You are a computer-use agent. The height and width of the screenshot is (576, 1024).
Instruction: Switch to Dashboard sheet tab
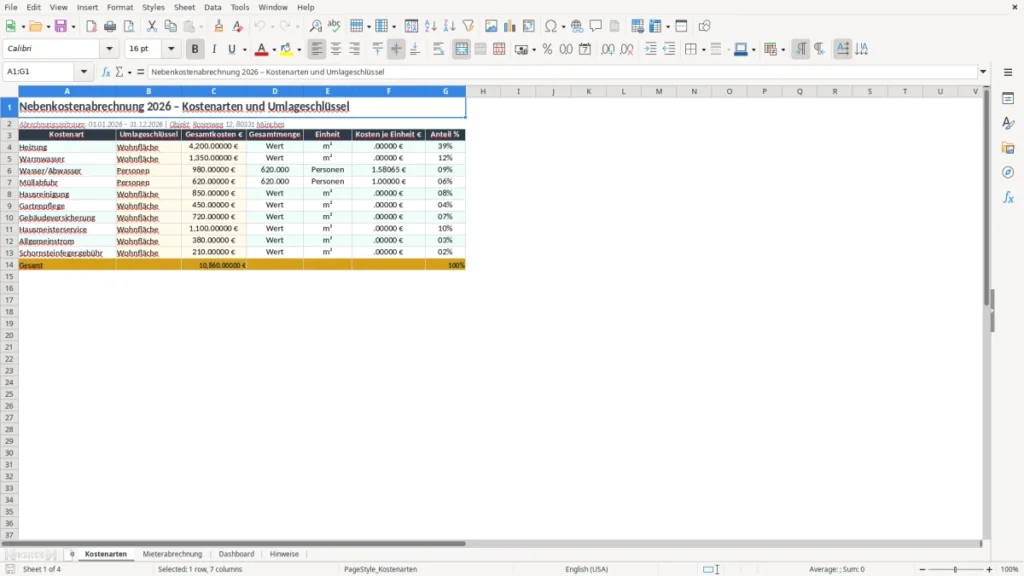[236, 554]
